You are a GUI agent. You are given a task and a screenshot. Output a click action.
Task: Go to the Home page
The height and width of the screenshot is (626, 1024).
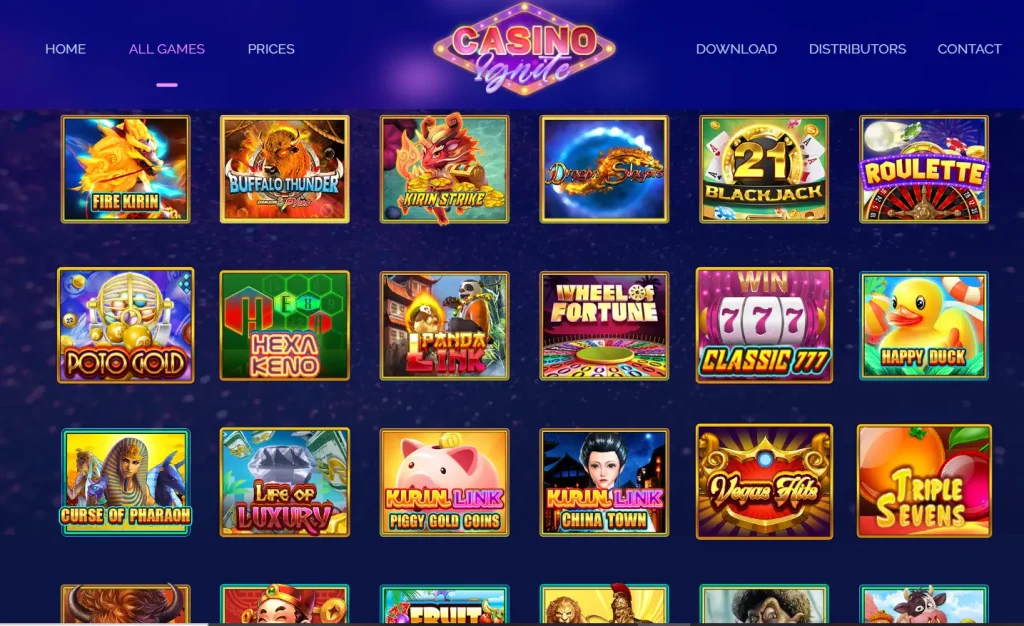[x=65, y=49]
